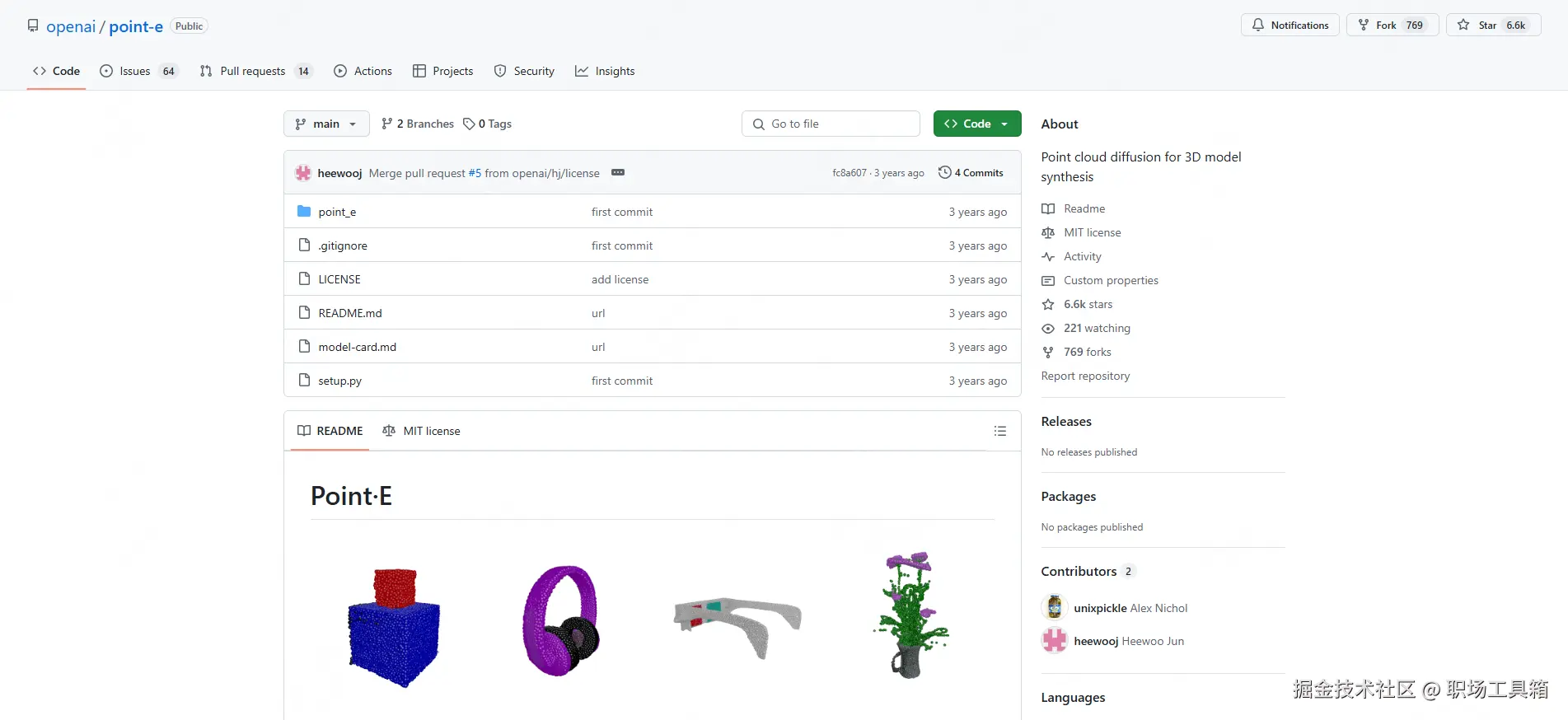The height and width of the screenshot is (720, 1568).
Task: Expand the green Code dropdown button
Action: pos(977,124)
